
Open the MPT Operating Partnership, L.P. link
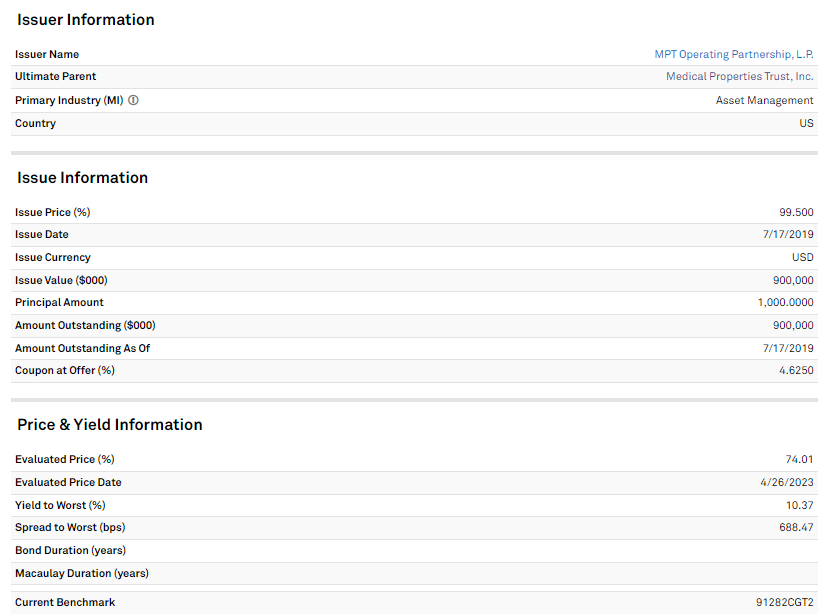[x=734, y=54]
